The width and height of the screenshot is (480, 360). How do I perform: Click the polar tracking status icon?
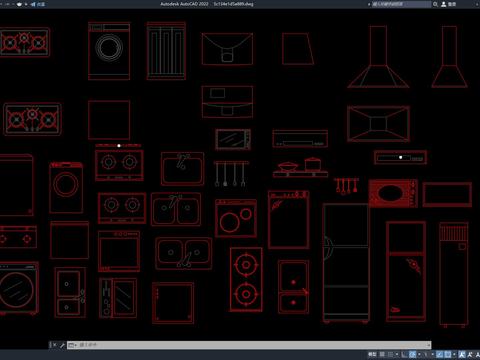[x=412, y=354]
